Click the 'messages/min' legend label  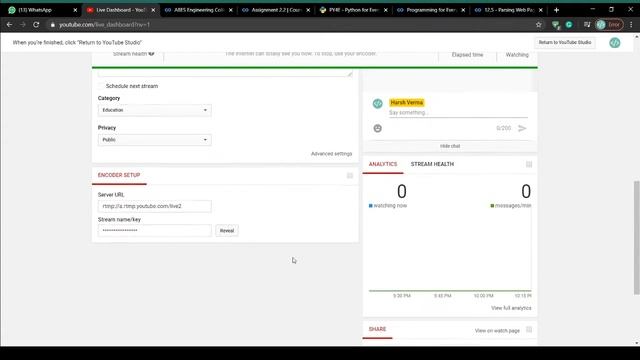click(x=513, y=206)
